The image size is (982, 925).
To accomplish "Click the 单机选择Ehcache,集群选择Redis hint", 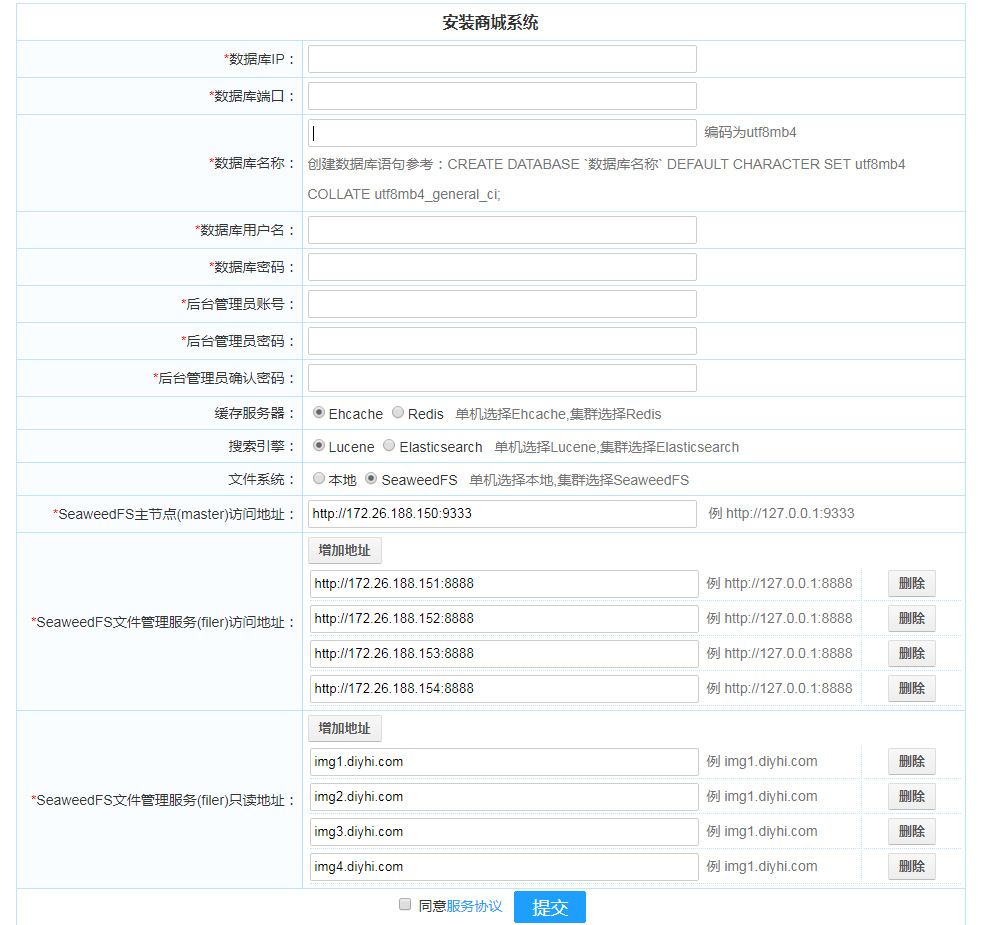I will [x=558, y=414].
